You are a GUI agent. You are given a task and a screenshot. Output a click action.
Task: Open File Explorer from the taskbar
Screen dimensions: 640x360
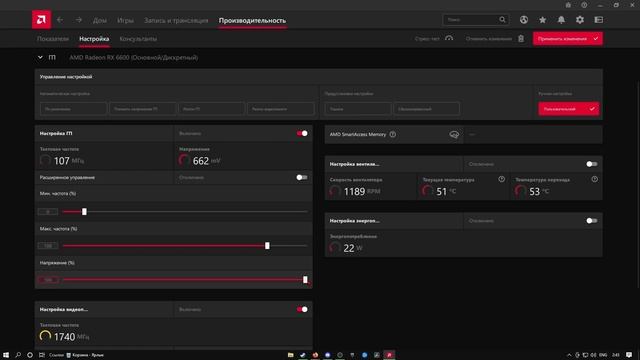pyautogui.click(x=290, y=355)
